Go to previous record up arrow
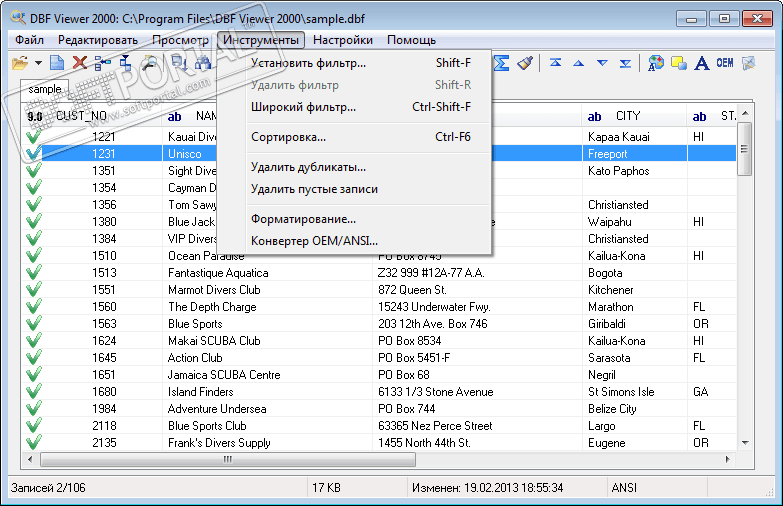 point(579,63)
